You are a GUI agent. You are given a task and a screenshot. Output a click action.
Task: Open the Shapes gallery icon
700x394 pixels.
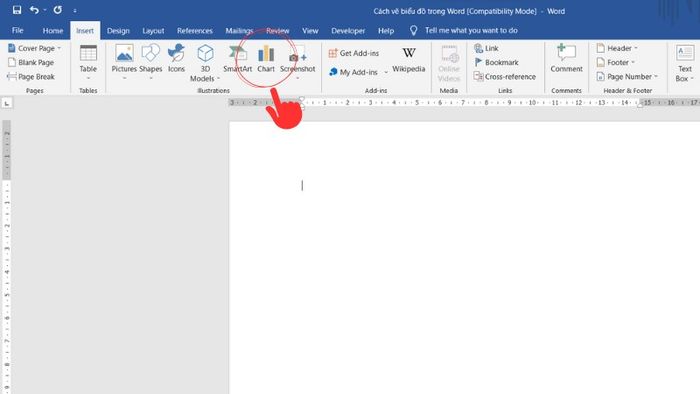[150, 54]
